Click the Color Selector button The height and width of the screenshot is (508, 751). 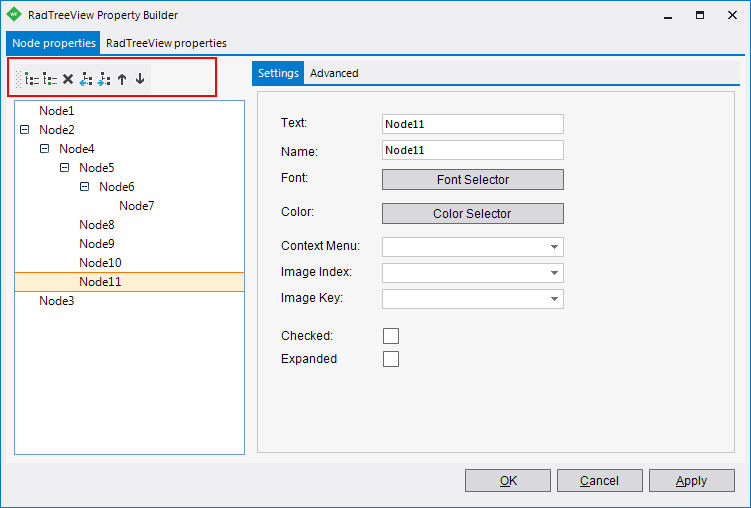(473, 214)
